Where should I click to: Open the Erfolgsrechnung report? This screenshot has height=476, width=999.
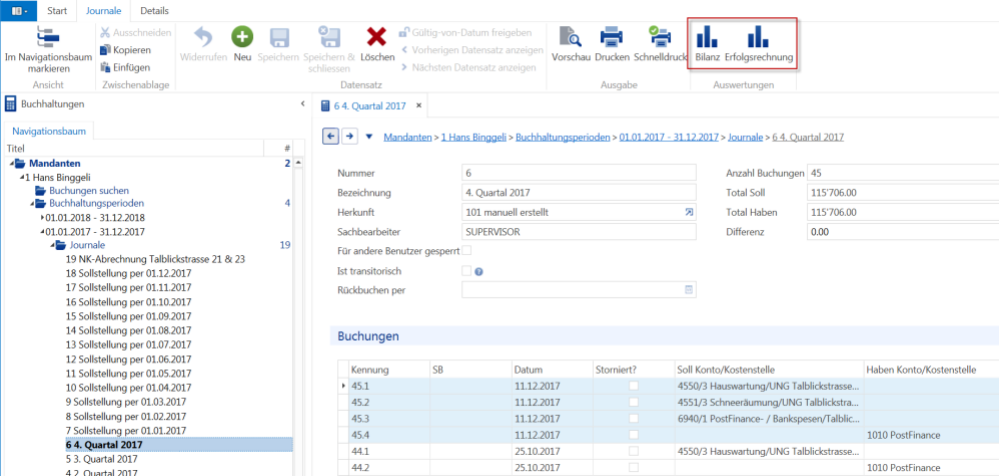(x=759, y=43)
